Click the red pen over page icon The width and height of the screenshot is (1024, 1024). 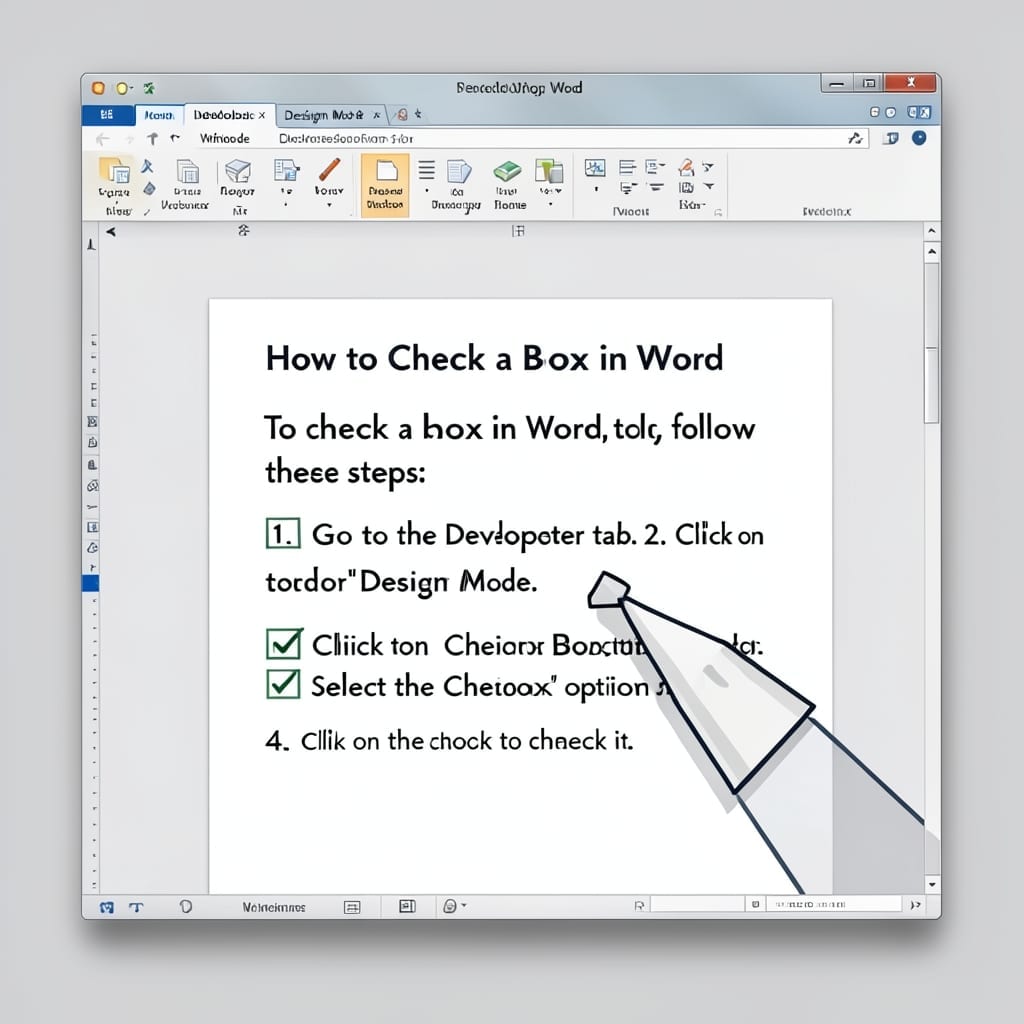[x=686, y=167]
